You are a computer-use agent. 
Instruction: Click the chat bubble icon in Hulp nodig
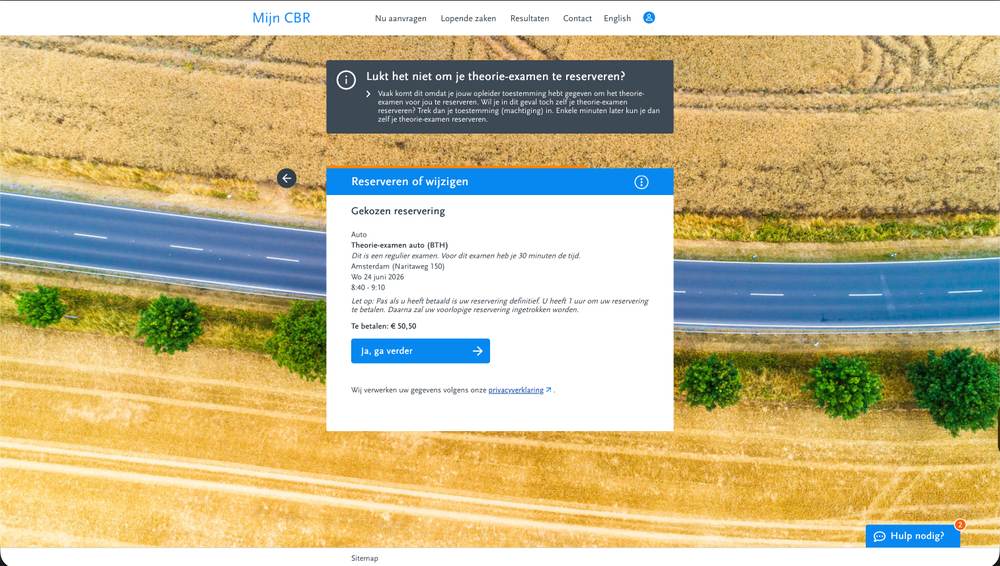pyautogui.click(x=879, y=536)
